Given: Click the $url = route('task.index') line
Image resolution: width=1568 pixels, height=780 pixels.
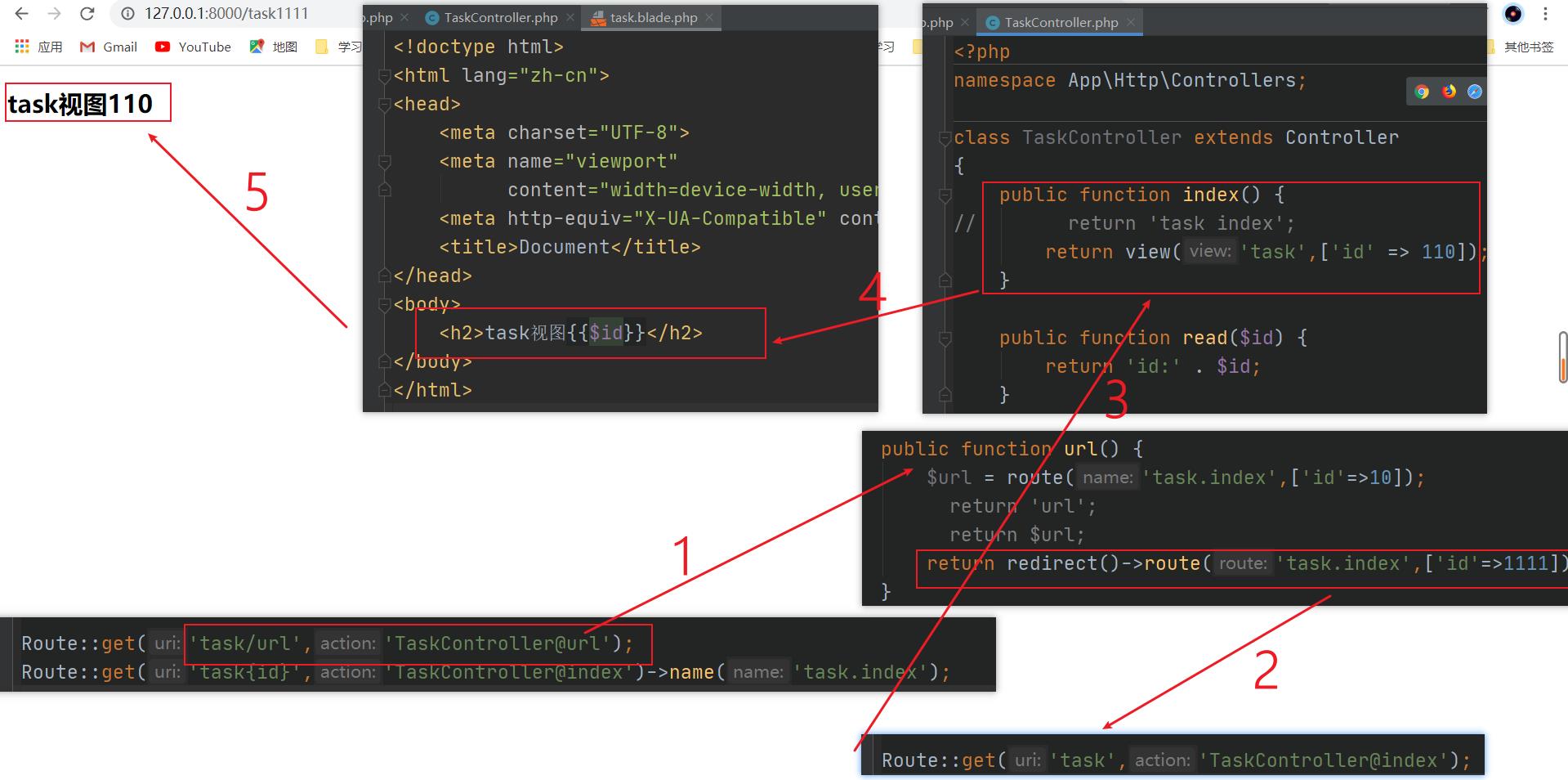Looking at the screenshot, I should (x=1176, y=477).
